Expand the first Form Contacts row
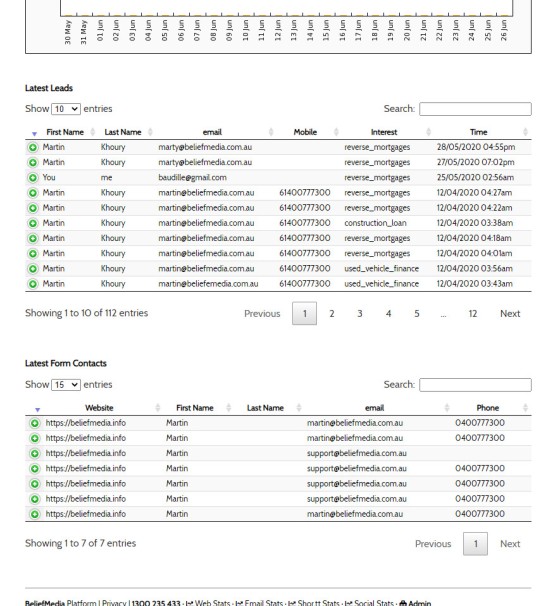 coord(34,423)
